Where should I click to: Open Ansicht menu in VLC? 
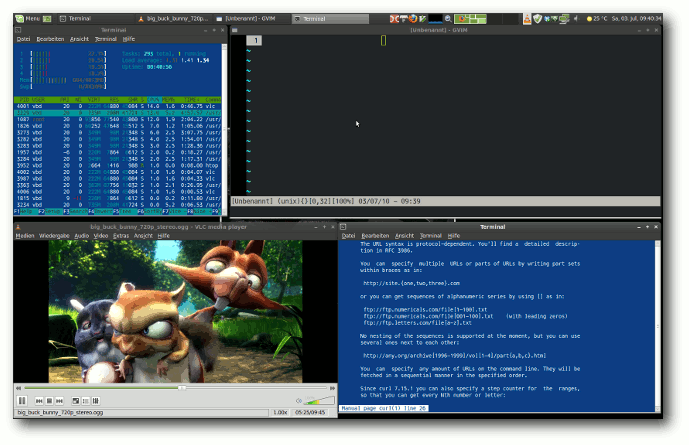pos(143,236)
